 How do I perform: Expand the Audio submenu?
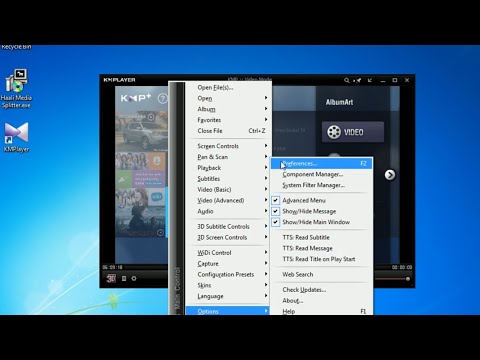[x=229, y=211]
